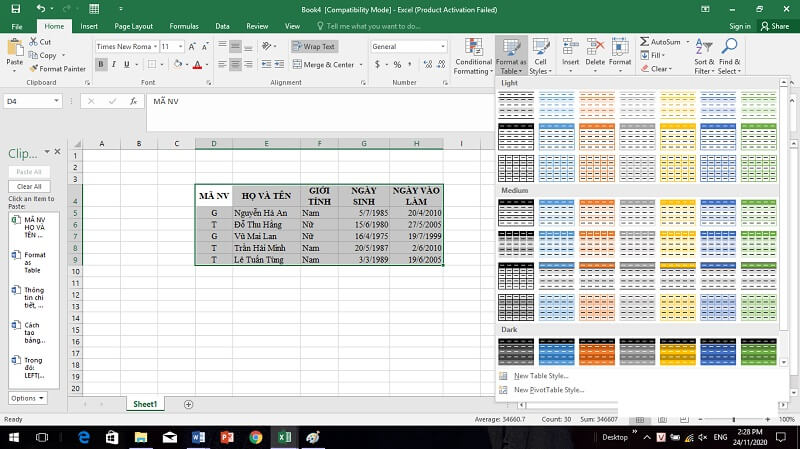Toggle Italic formatting

[x=115, y=65]
